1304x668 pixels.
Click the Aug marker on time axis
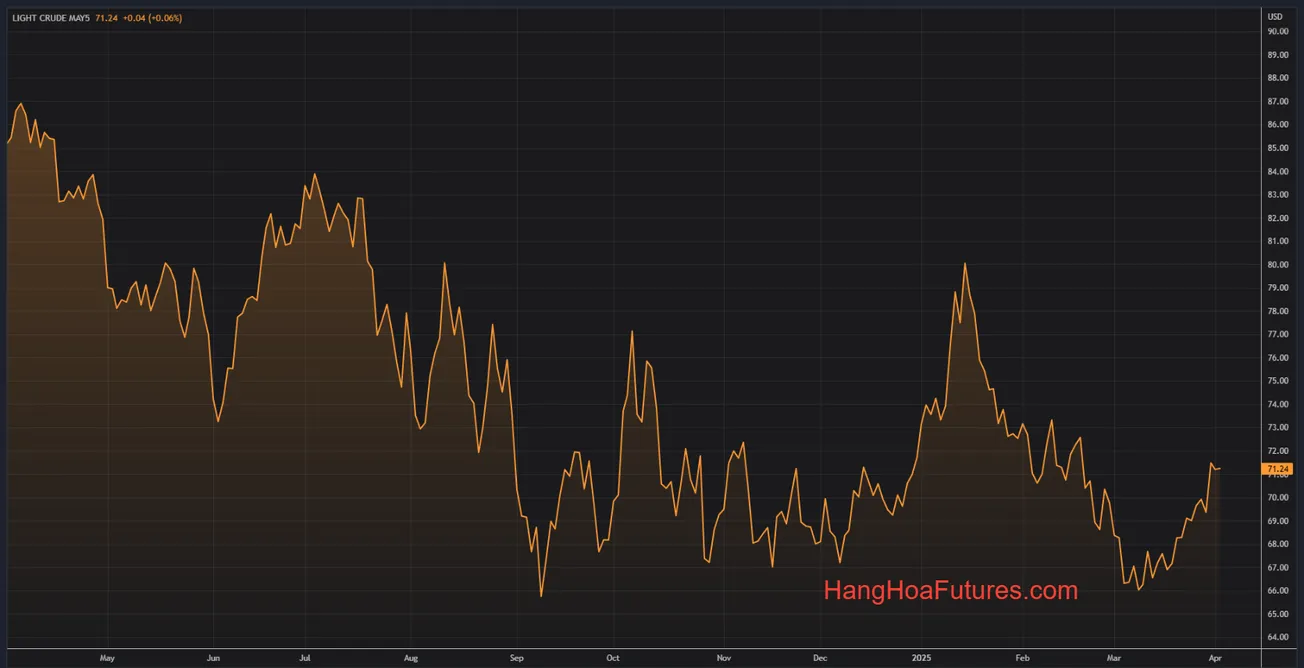click(x=410, y=658)
